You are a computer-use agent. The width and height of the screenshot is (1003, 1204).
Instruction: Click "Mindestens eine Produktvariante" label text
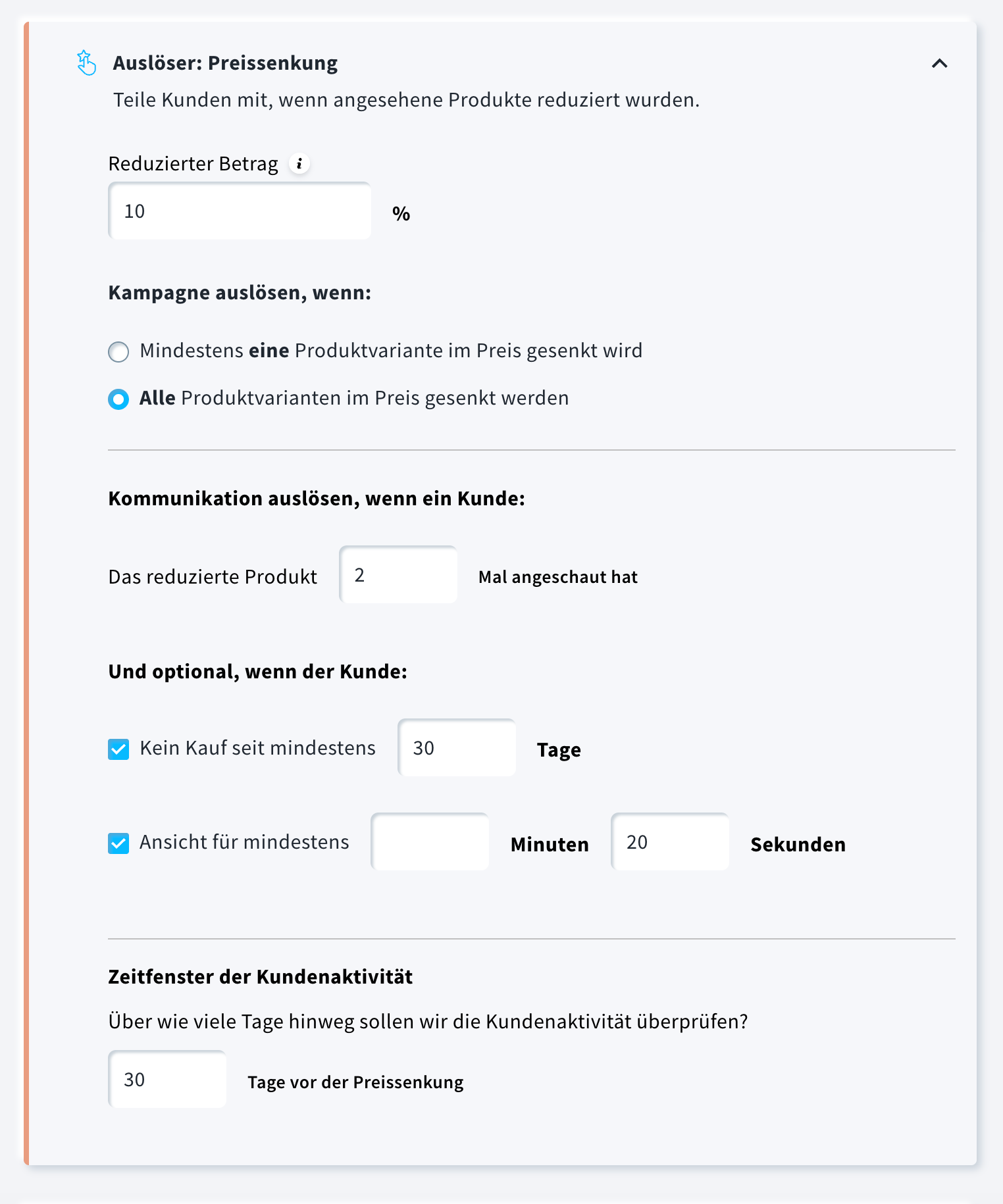(x=391, y=351)
